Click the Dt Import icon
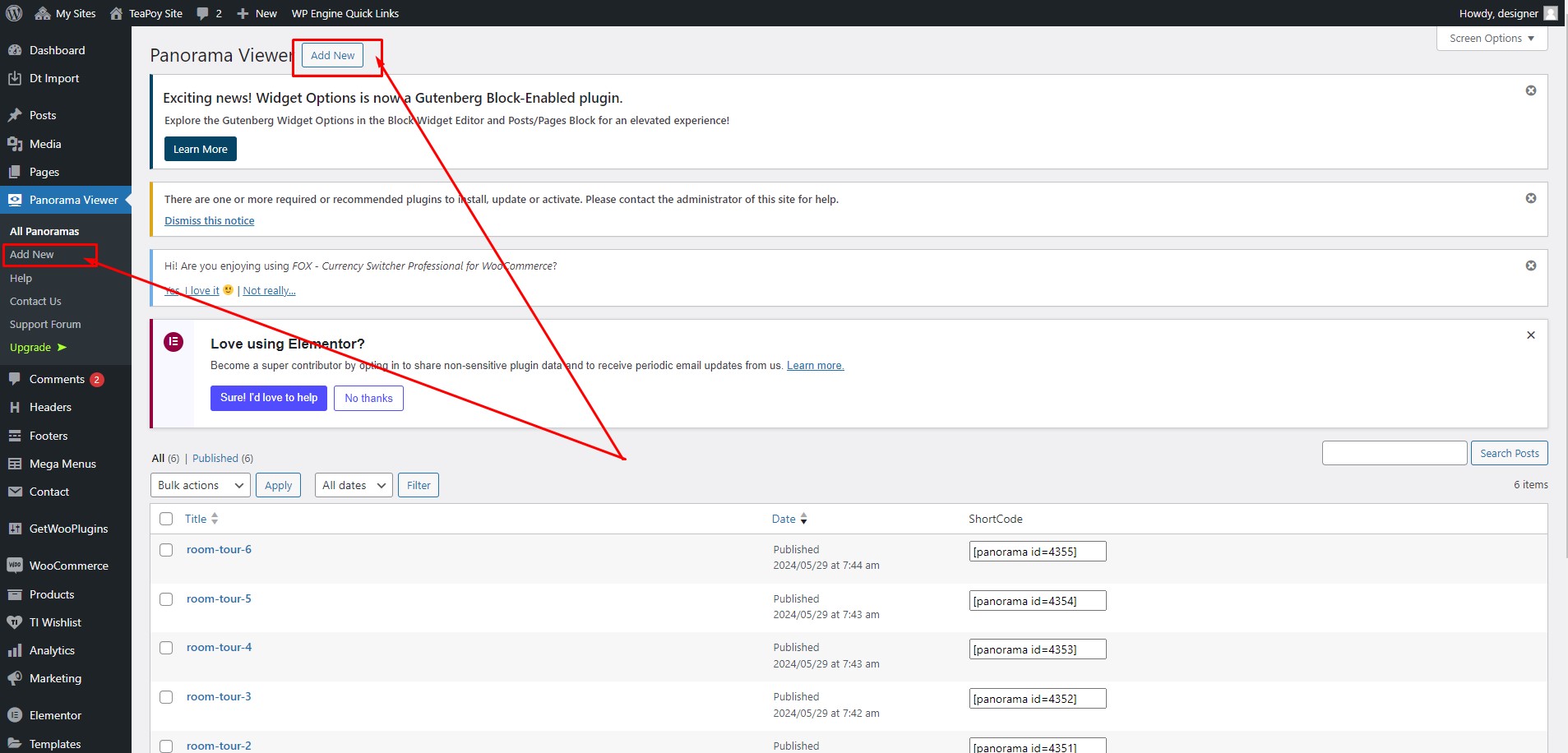The width and height of the screenshot is (1568, 753). [x=15, y=78]
